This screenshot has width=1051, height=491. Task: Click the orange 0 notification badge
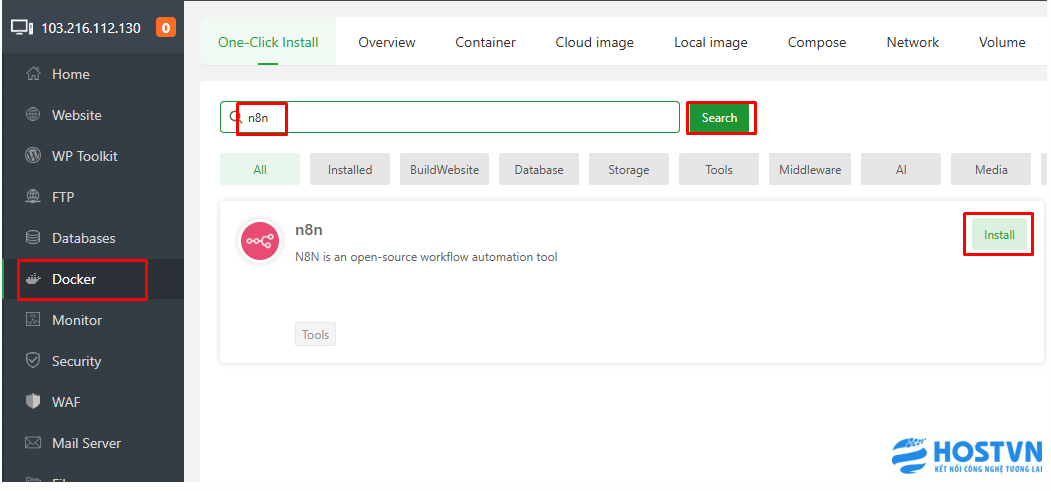tap(166, 28)
